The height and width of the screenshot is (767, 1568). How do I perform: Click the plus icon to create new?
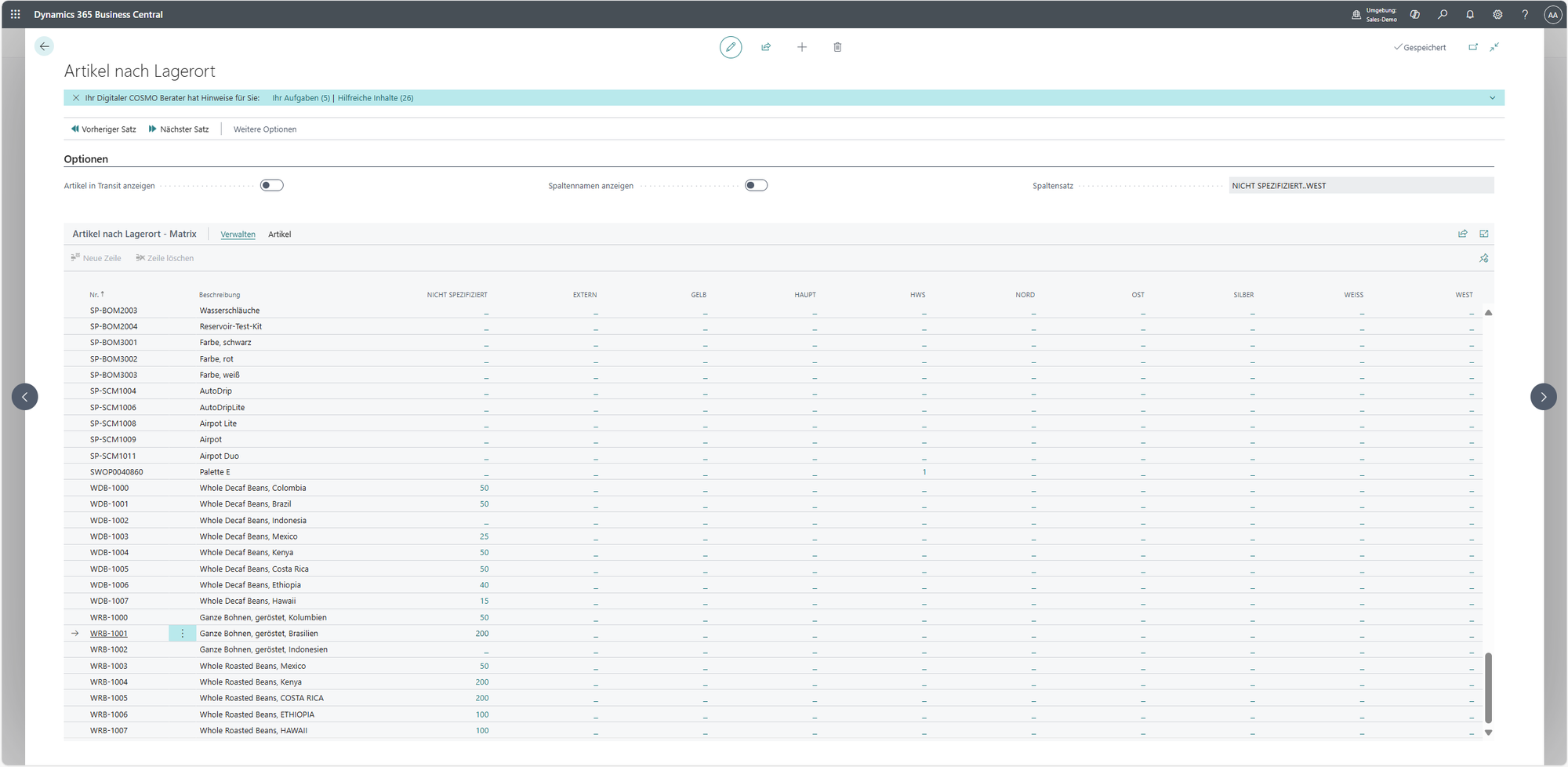coord(801,47)
